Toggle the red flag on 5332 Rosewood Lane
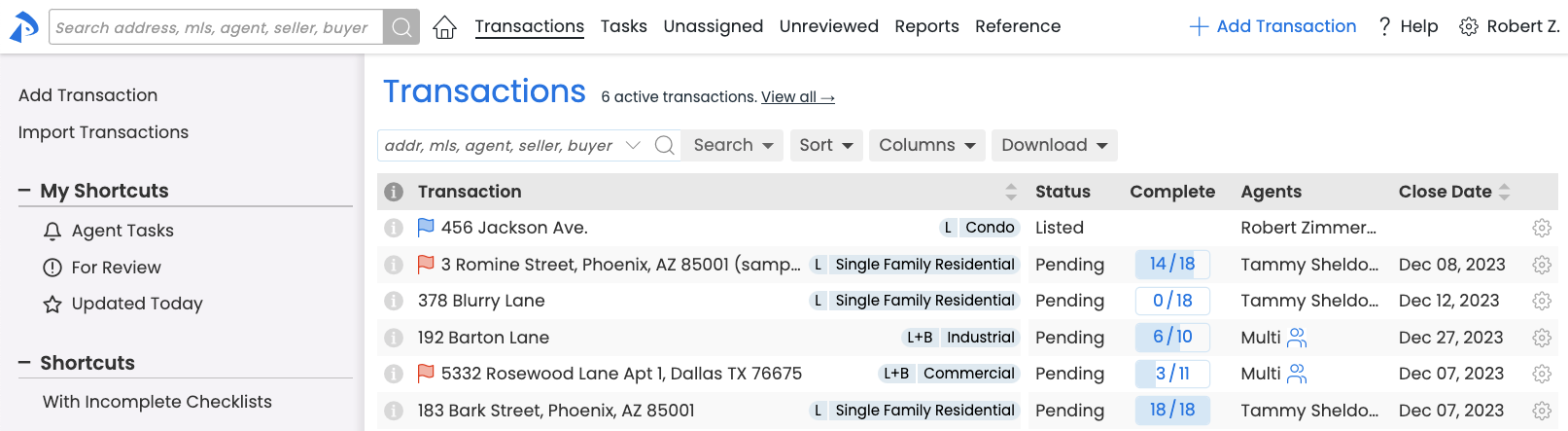This screenshot has height=431, width=1568. pyautogui.click(x=426, y=374)
